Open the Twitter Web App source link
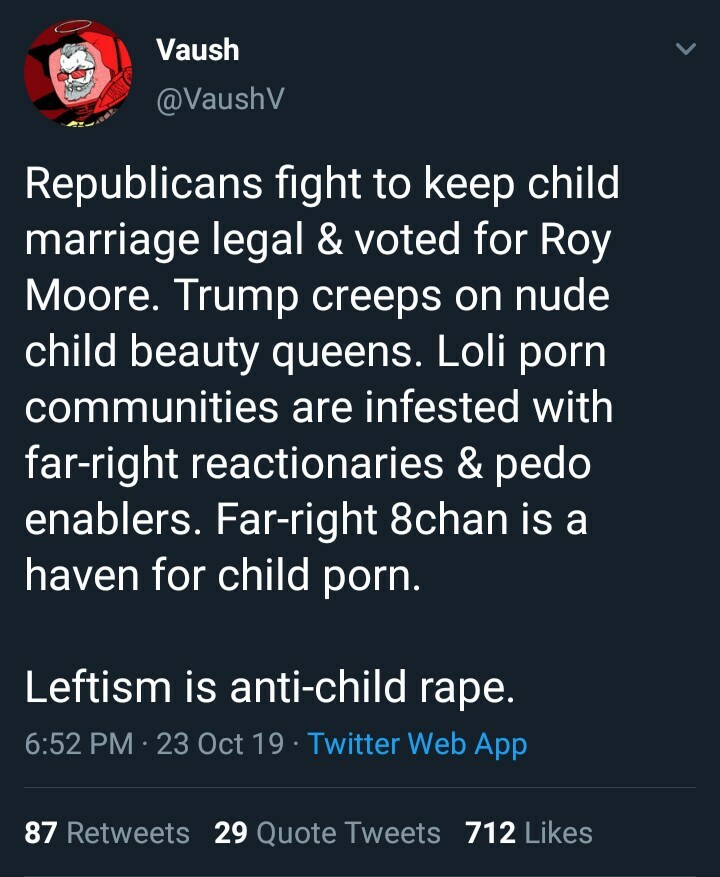Image resolution: width=720 pixels, height=877 pixels. 417,744
